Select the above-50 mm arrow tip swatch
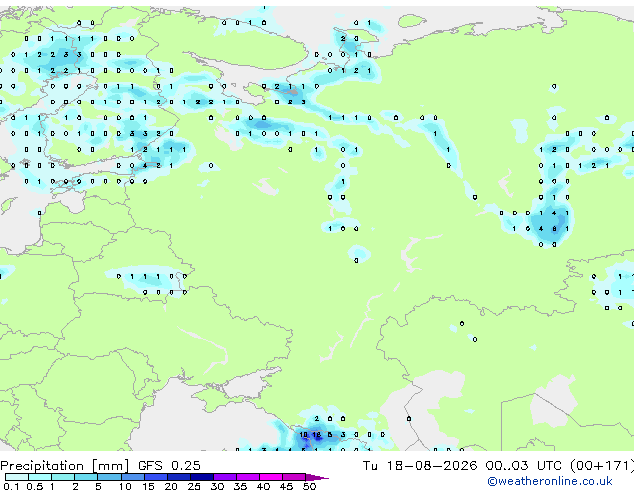 point(317,477)
